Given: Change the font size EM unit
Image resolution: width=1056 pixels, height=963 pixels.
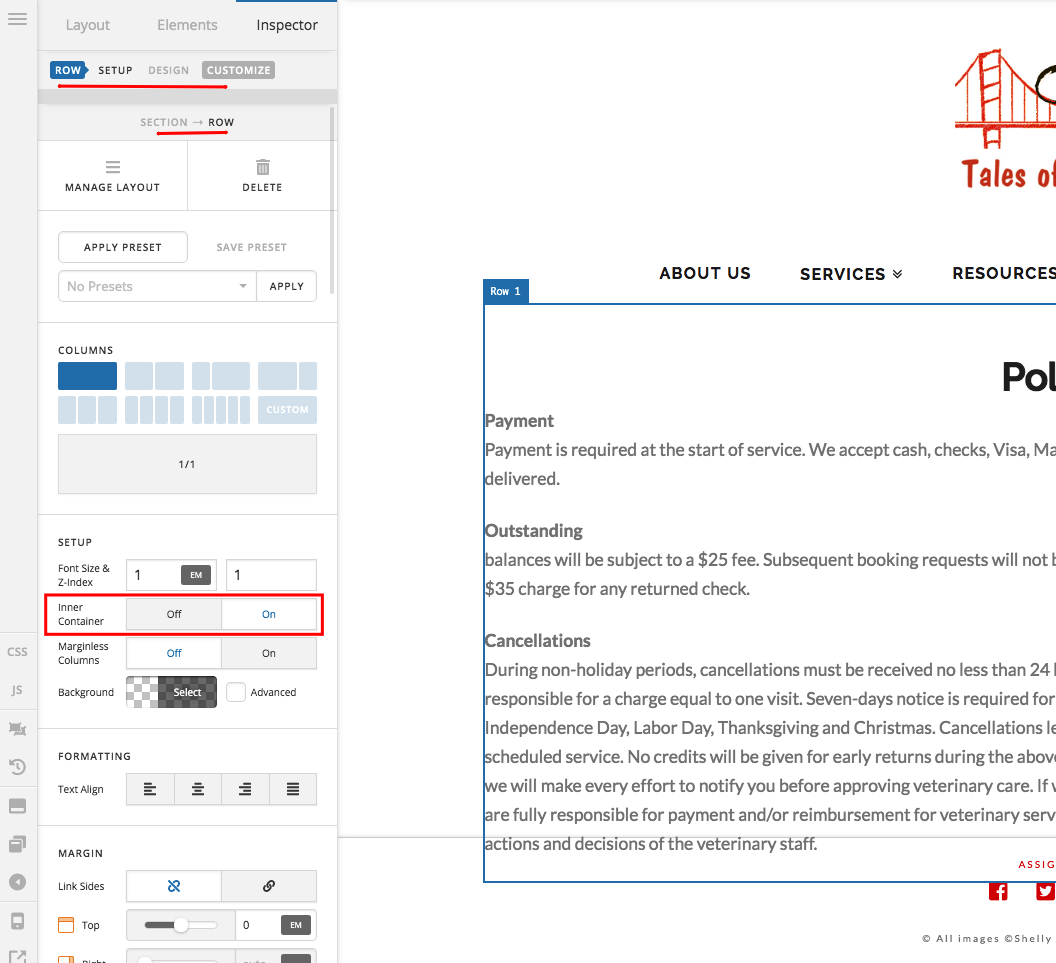Looking at the screenshot, I should 196,575.
